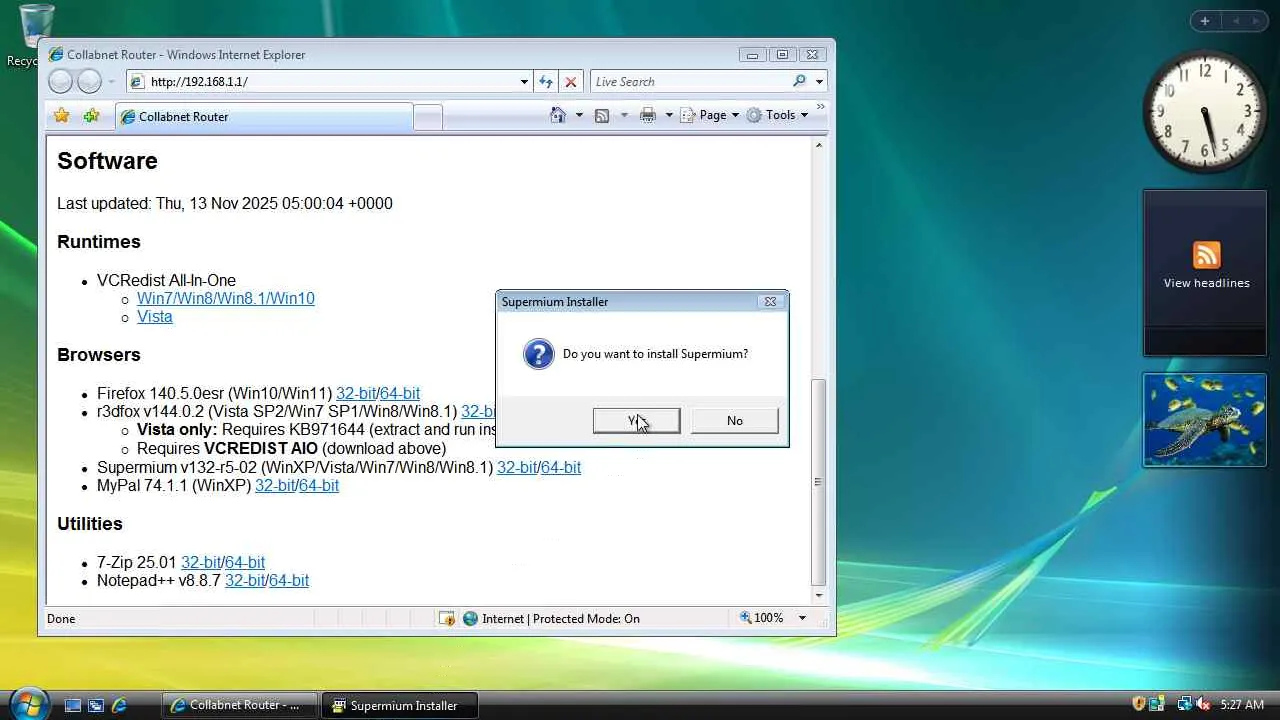Click into the Live Search box
Screen dimensions: 1280x720
[690, 82]
